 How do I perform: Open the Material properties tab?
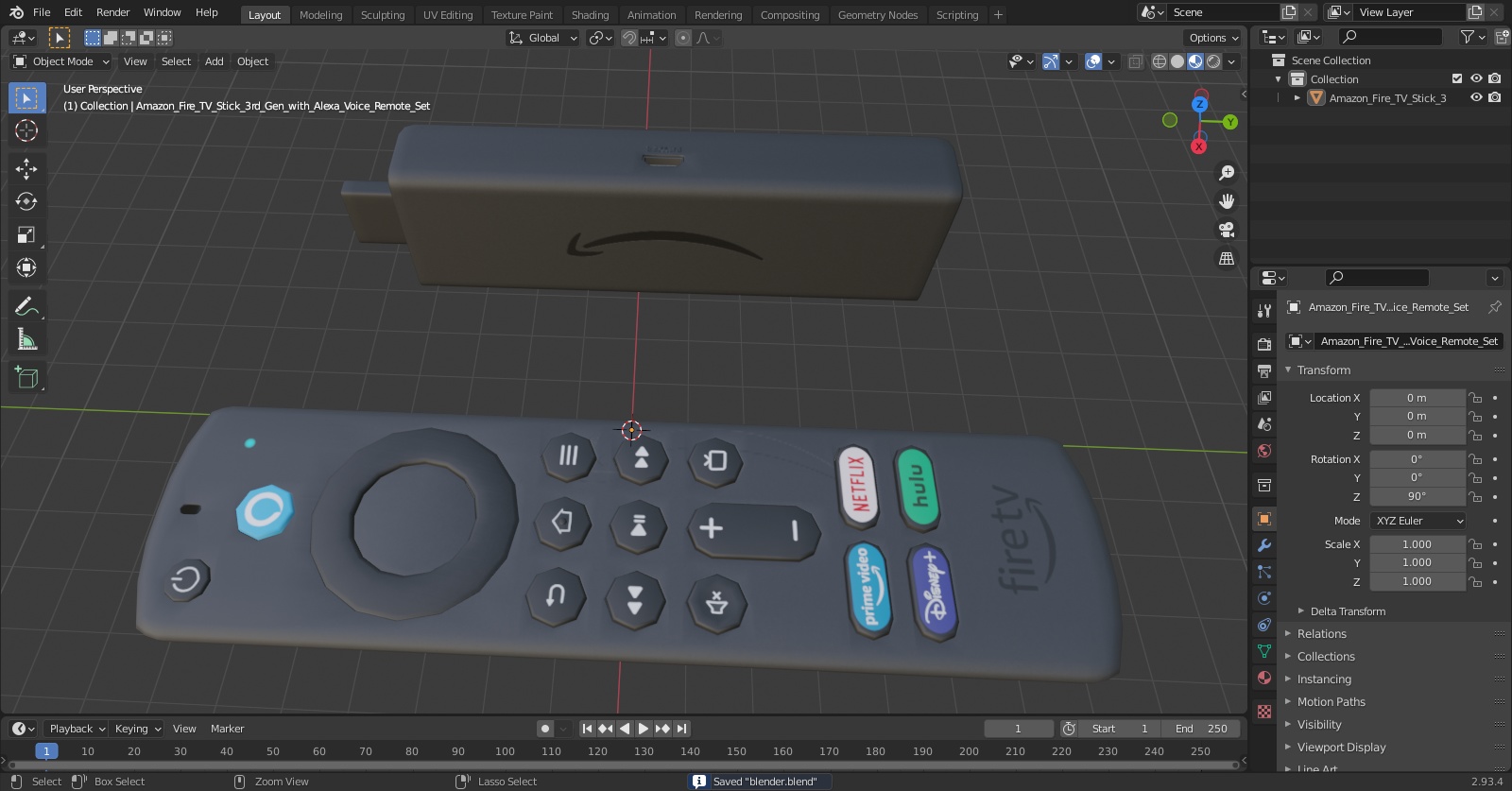tap(1264, 678)
